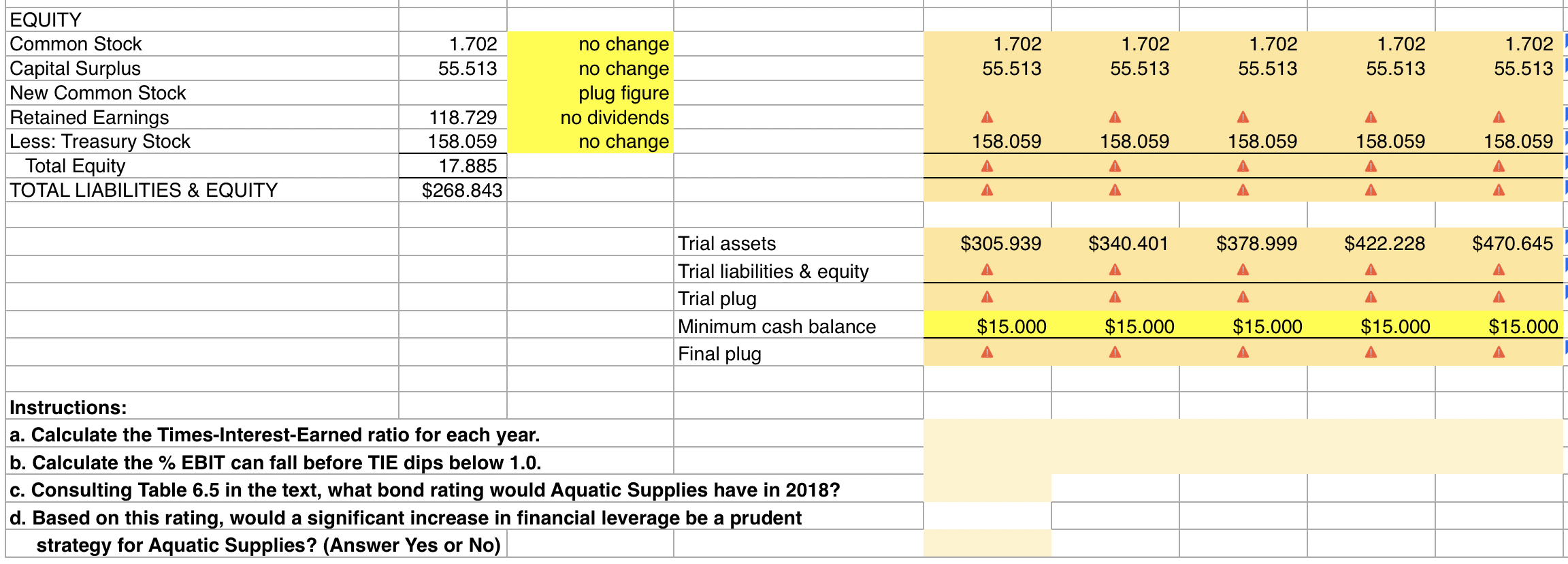Click the 'Instructions:' heading cell
This screenshot has width=1568, height=564.
point(68,407)
